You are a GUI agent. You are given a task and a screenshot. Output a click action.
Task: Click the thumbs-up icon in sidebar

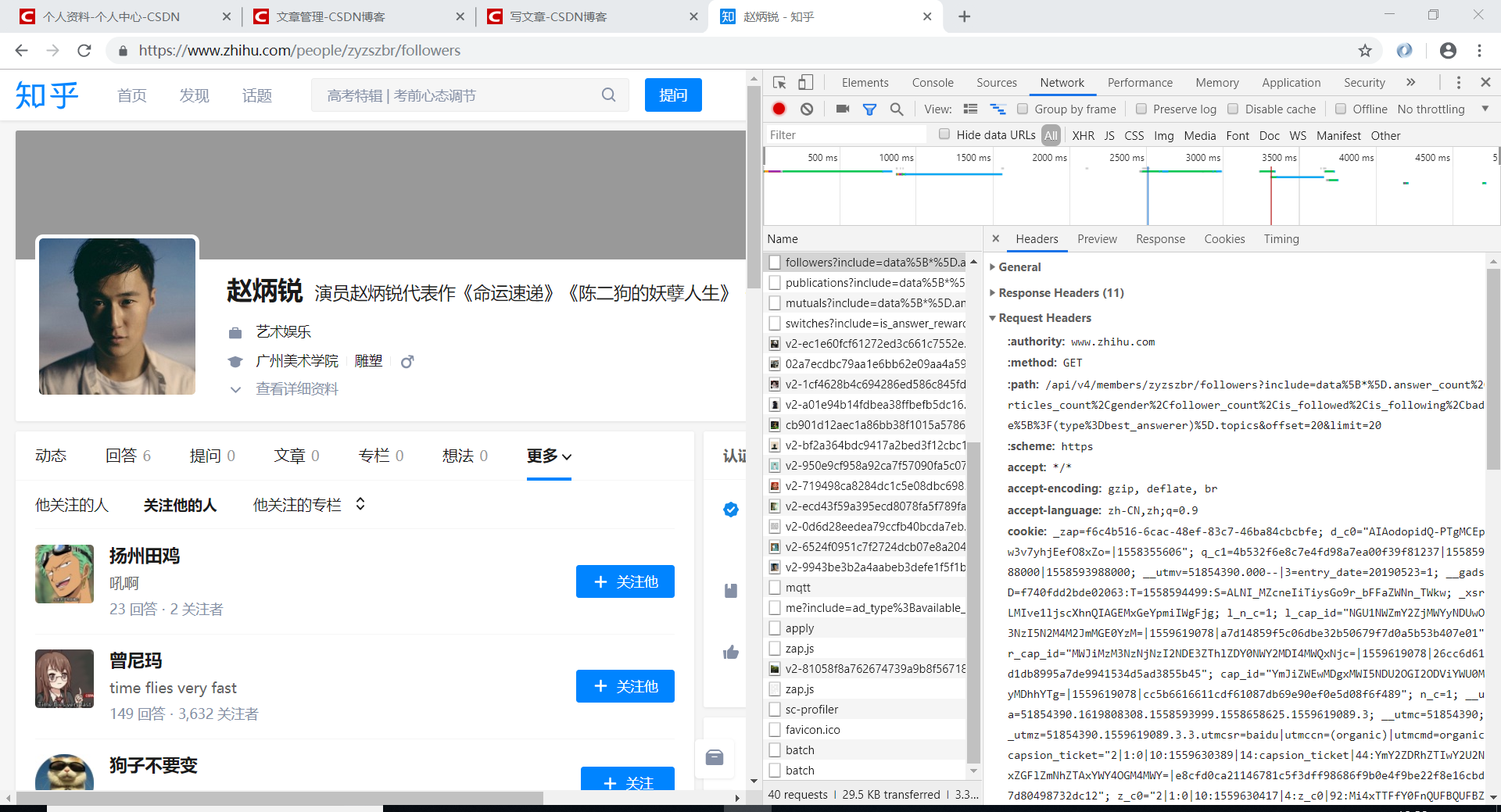click(x=731, y=652)
